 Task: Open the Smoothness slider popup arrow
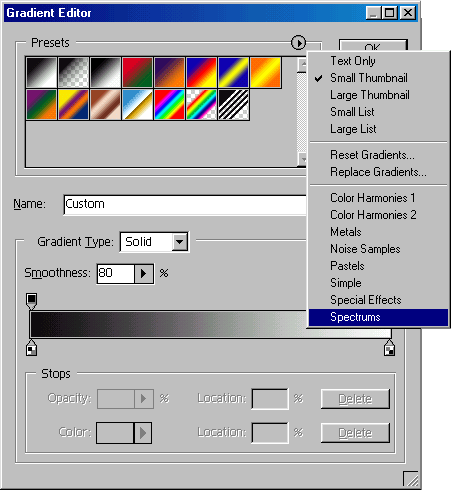pos(144,274)
